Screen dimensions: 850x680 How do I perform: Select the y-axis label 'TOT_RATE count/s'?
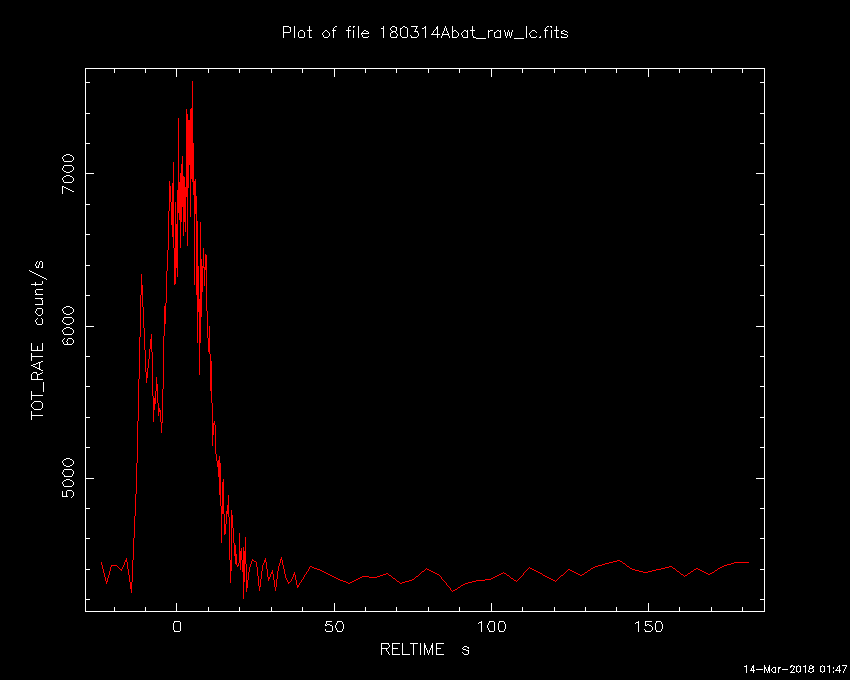point(37,340)
